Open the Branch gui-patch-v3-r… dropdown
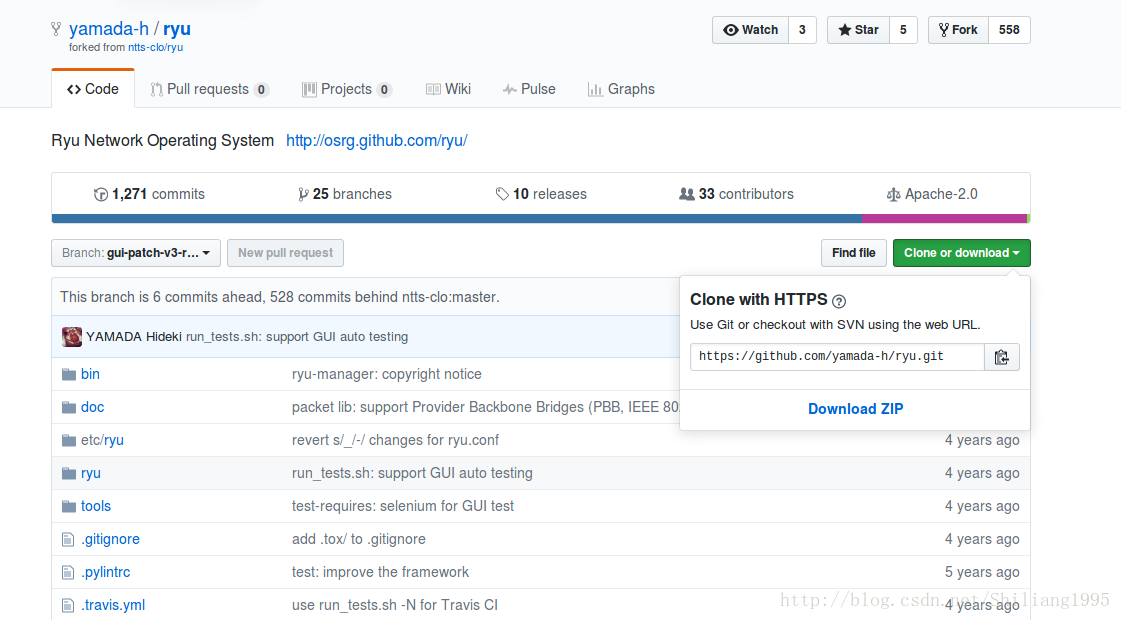This screenshot has height=620, width=1121. 136,253
